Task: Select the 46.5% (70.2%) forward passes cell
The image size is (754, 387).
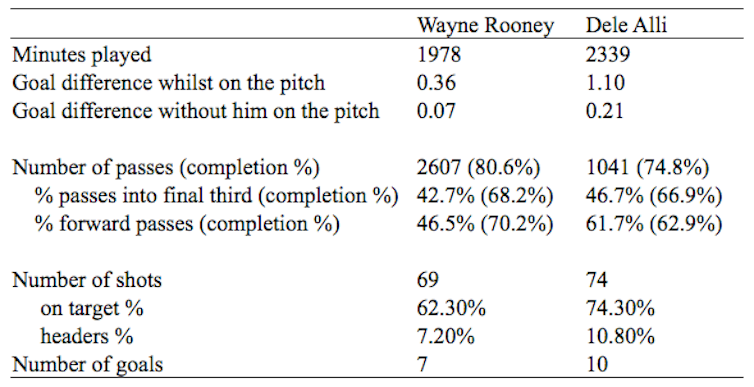Action: [485, 225]
